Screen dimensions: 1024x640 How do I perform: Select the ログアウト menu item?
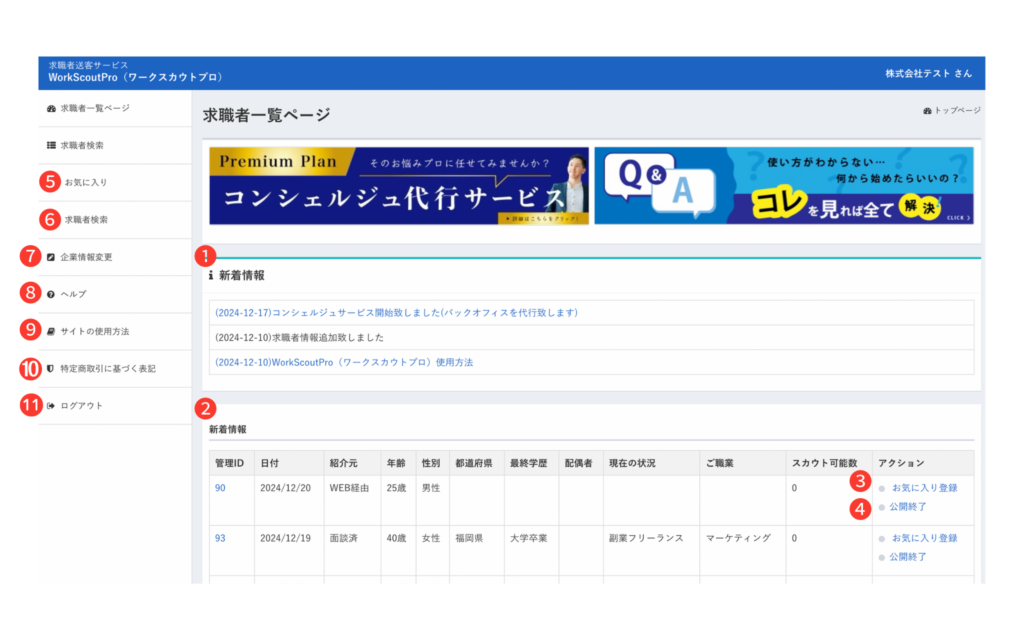coord(81,405)
